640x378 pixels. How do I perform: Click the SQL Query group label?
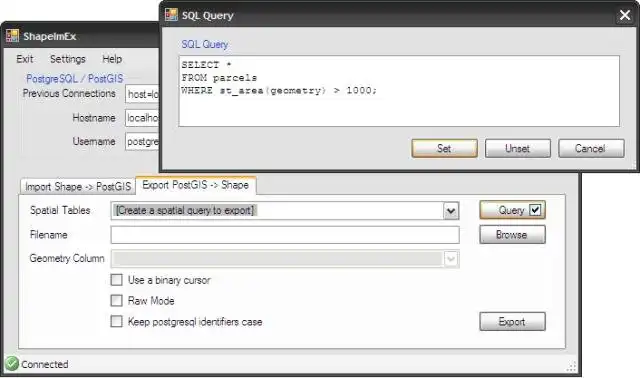click(204, 44)
